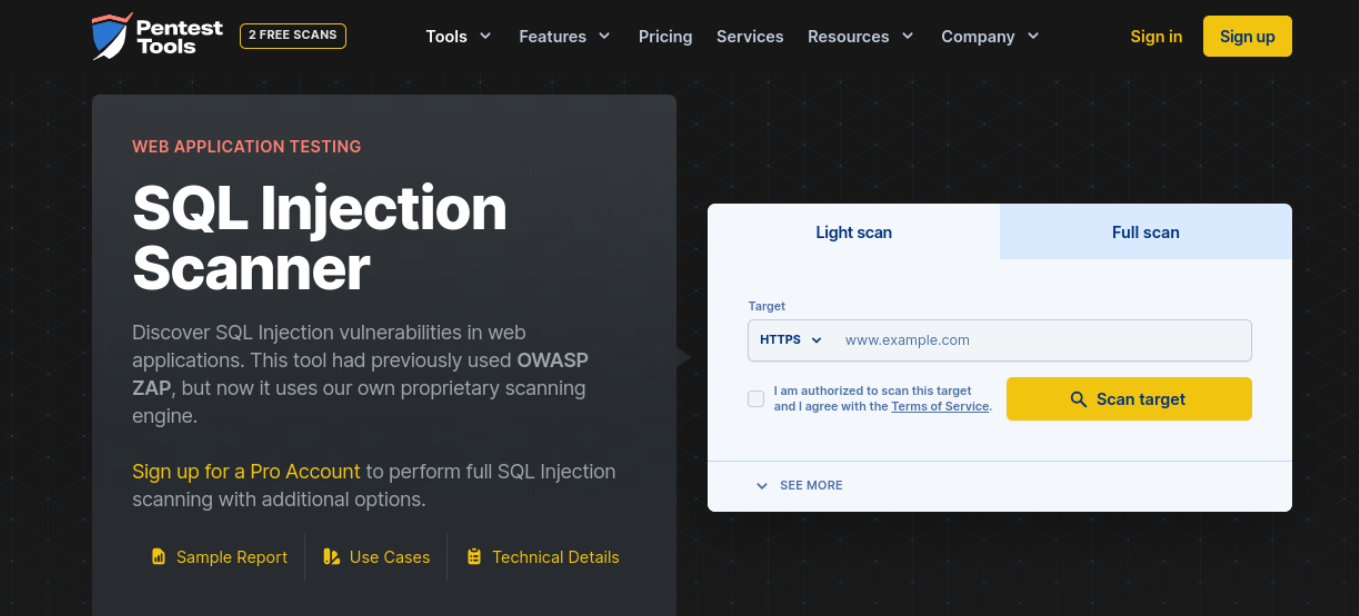This screenshot has width=1359, height=616.
Task: Expand the SEE MORE options
Action: (799, 485)
